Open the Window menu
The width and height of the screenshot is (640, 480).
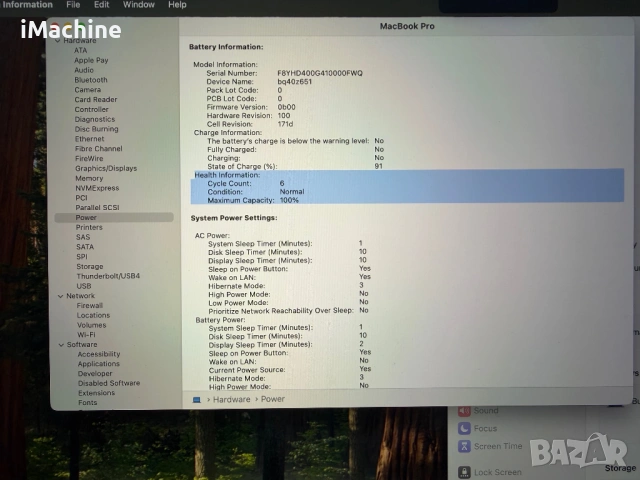pos(139,5)
